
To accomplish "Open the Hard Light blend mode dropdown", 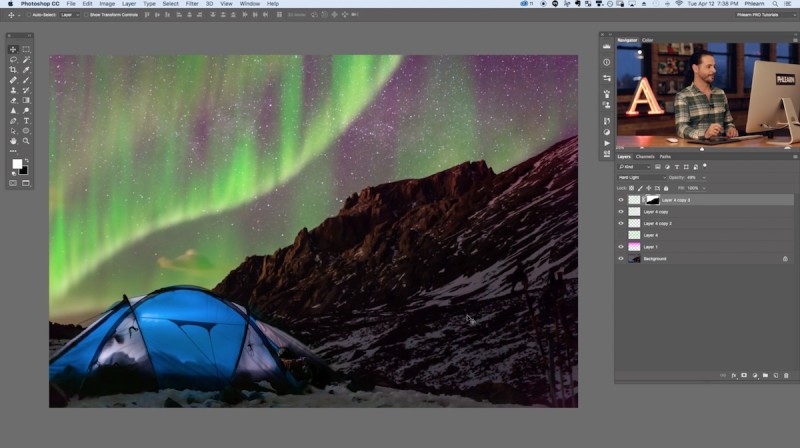I will click(x=642, y=177).
